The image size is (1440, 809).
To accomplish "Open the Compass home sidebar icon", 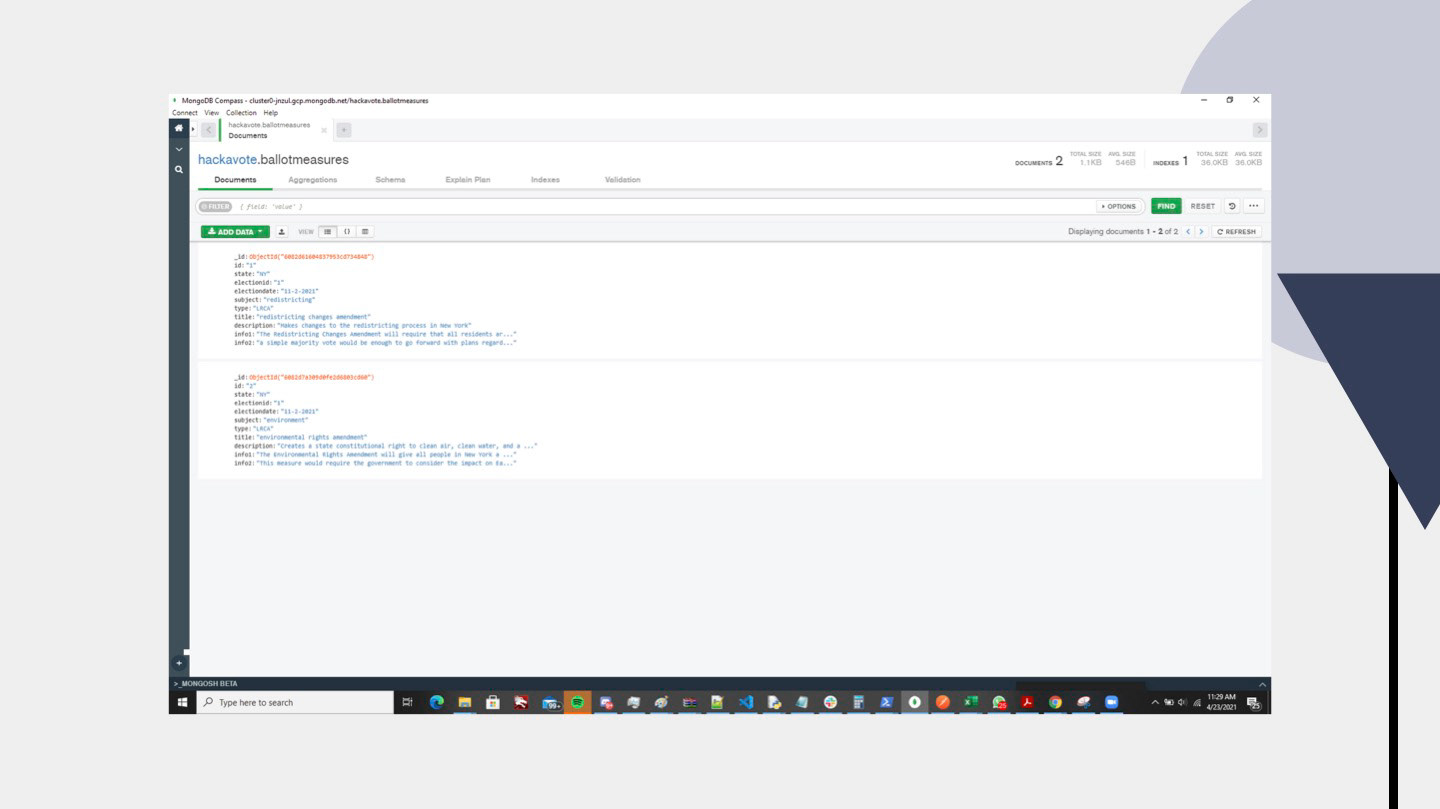I will pyautogui.click(x=179, y=129).
